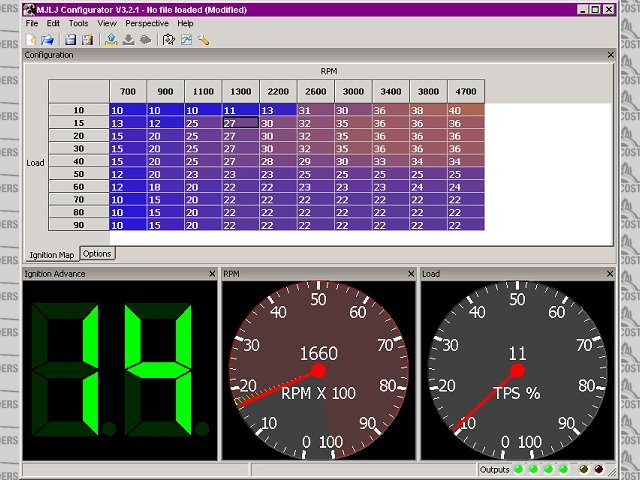Click the grey download arrow icon
The width and height of the screenshot is (640, 480).
click(x=128, y=39)
